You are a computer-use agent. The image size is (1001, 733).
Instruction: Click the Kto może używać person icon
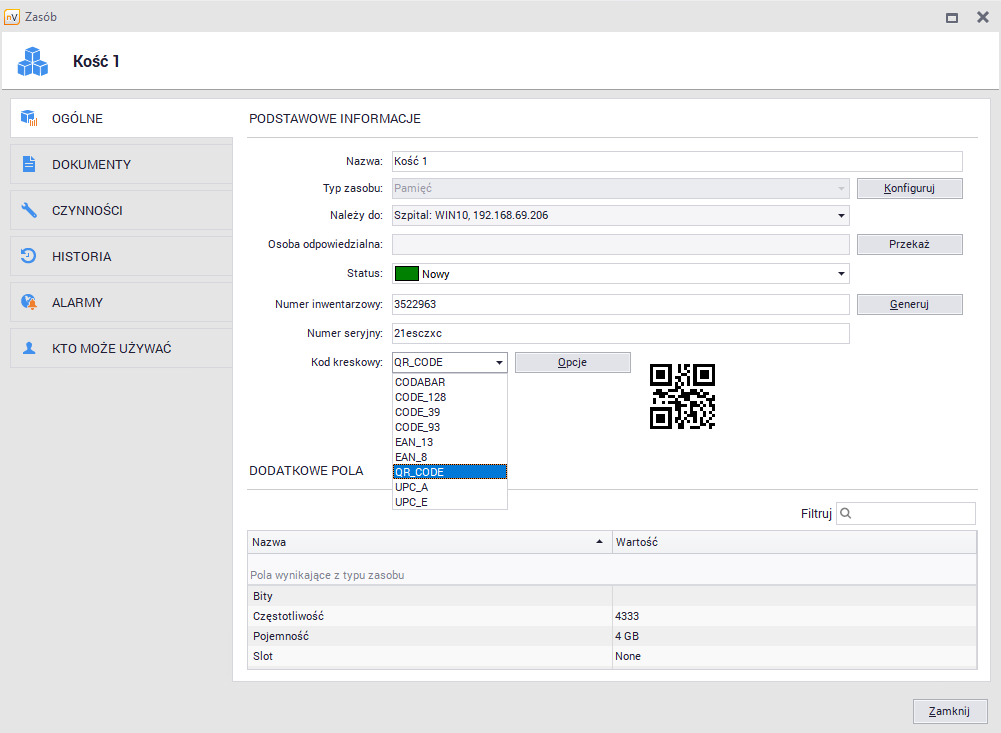pyautogui.click(x=29, y=349)
